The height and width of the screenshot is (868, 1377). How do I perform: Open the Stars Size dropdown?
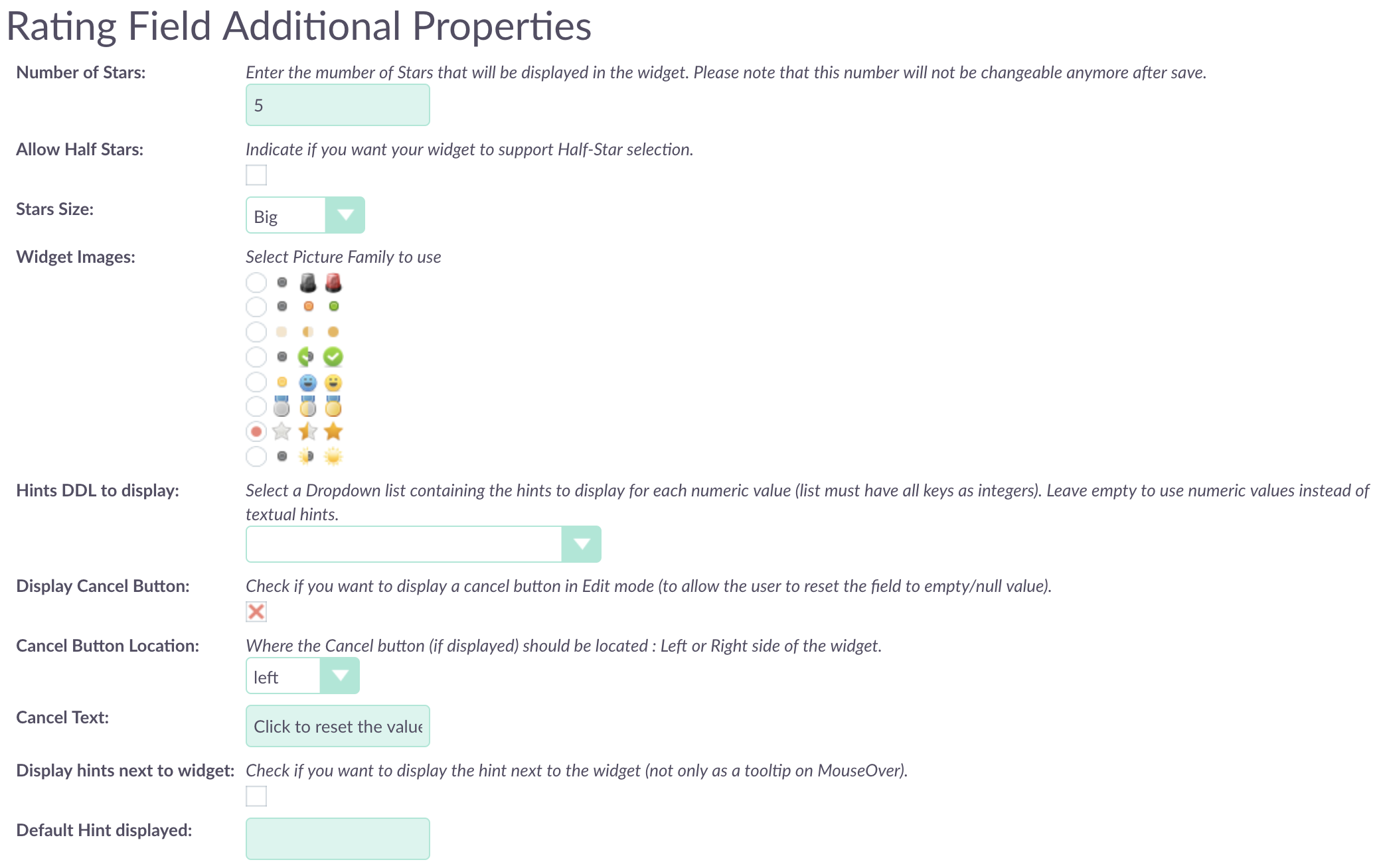[305, 215]
